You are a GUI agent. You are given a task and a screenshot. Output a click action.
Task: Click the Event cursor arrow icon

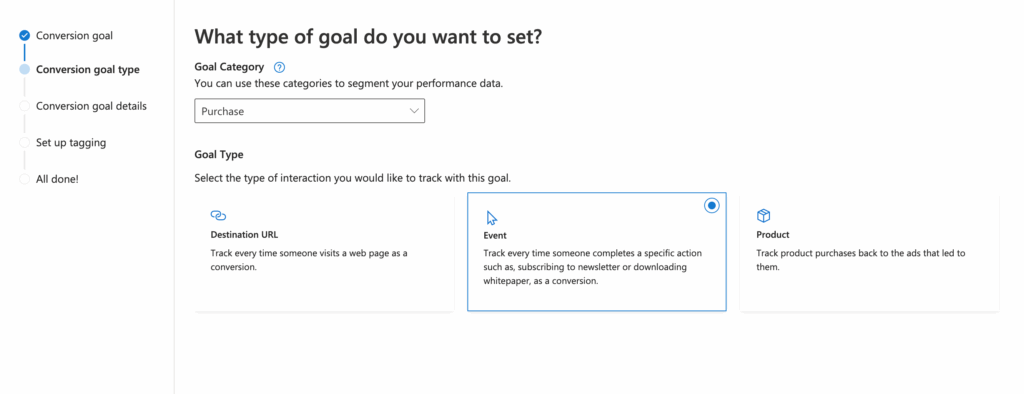click(x=492, y=218)
